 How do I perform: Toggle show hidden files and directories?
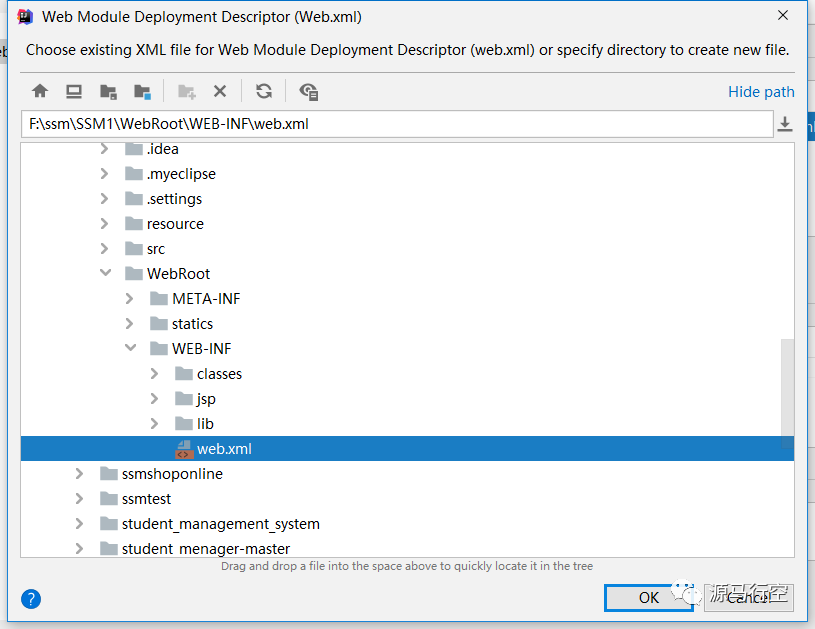309,91
